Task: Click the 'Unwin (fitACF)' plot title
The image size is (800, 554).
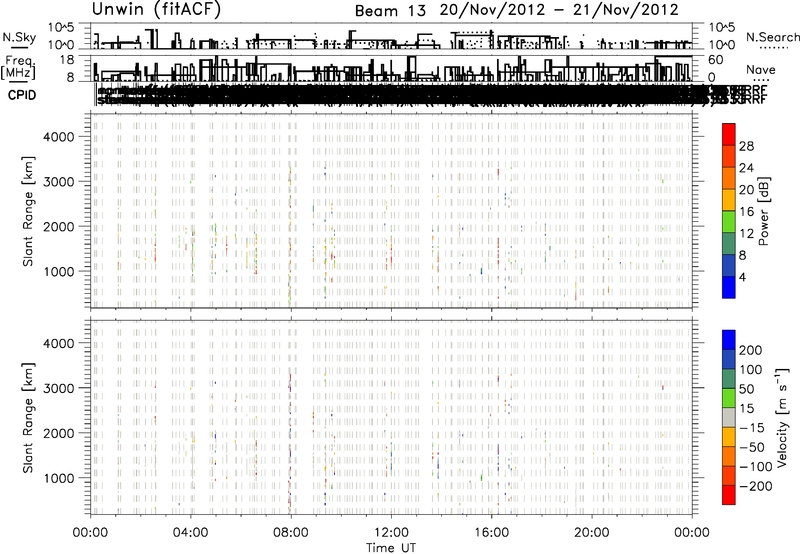Action: tap(156, 9)
